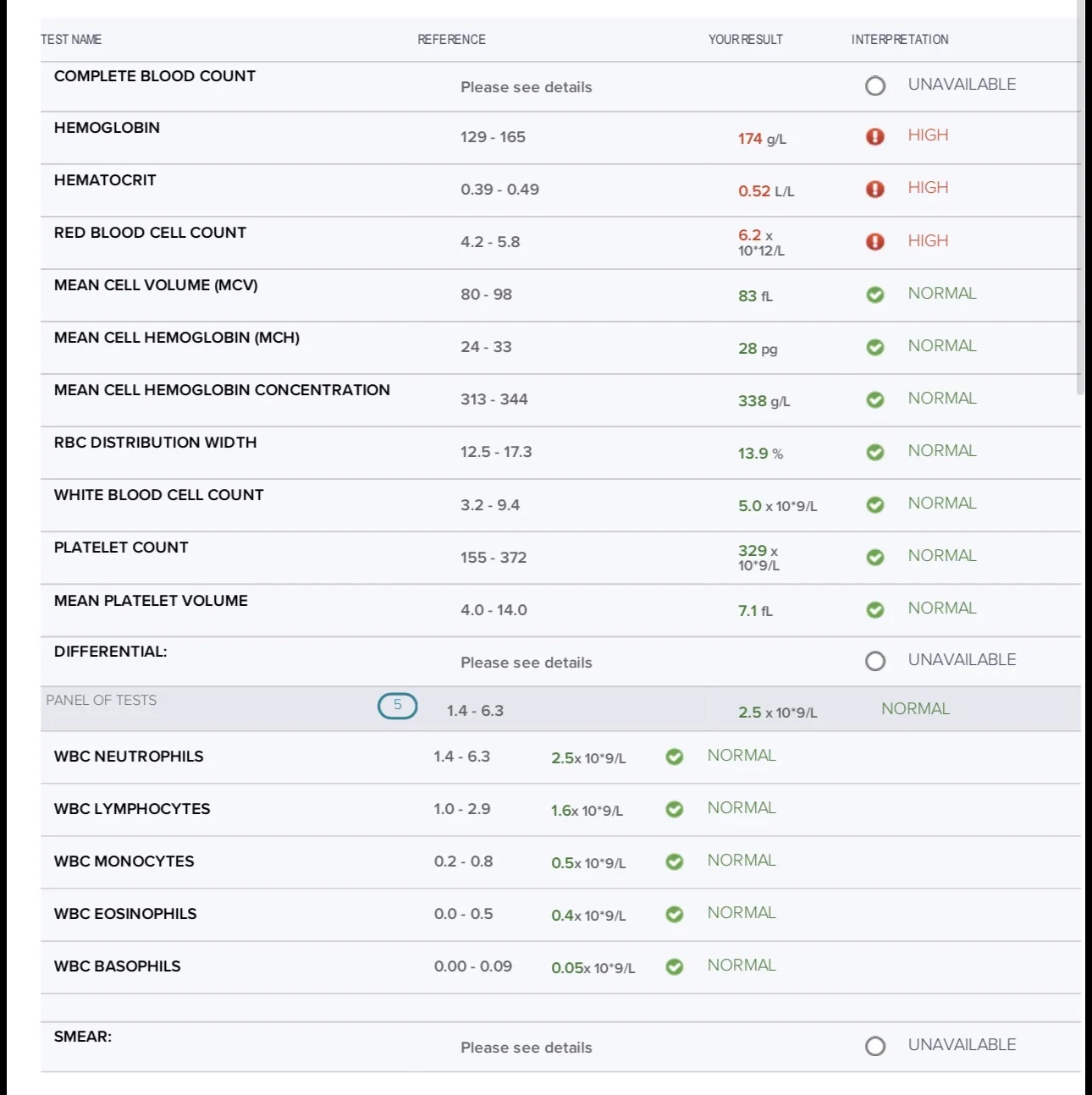Click the Interpretation column header

900,40
